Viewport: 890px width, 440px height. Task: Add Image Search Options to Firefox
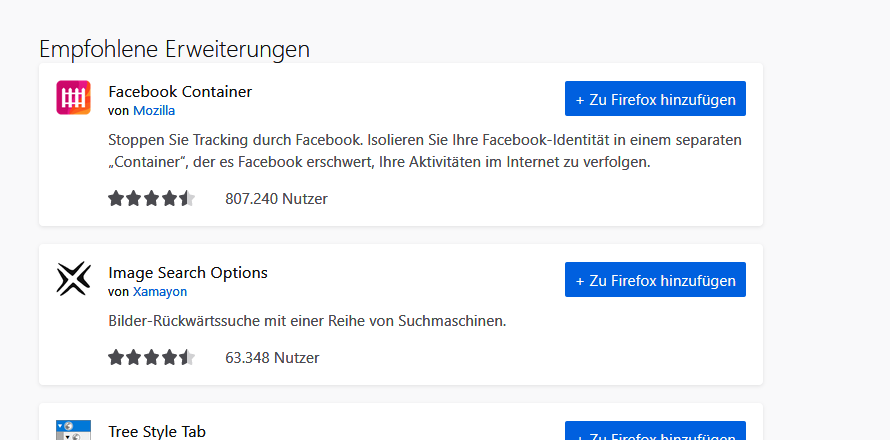point(655,280)
